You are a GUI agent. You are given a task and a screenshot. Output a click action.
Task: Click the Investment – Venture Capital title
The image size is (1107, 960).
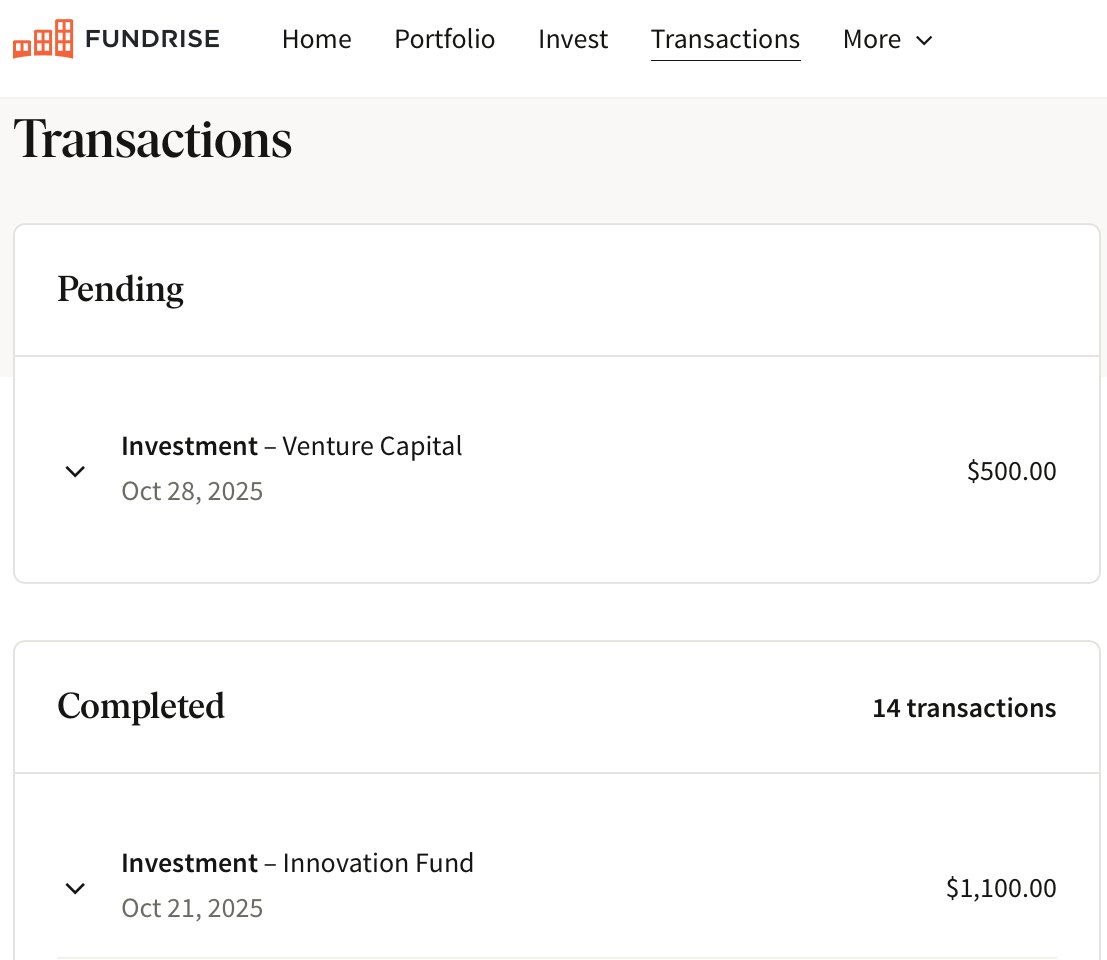coord(291,446)
